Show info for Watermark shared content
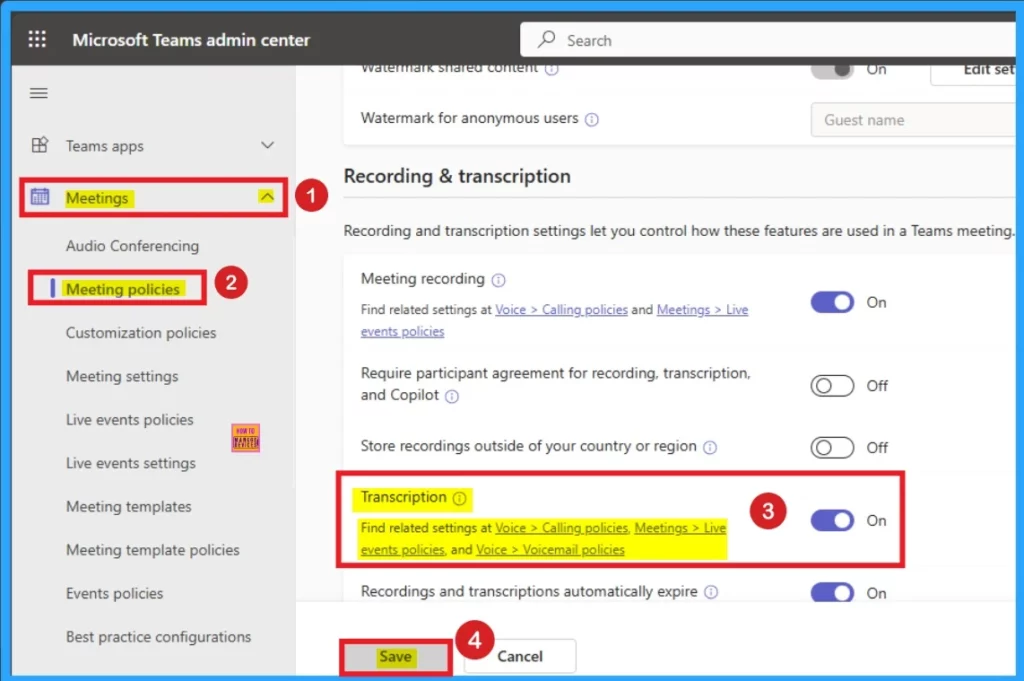Viewport: 1024px width, 681px height. click(552, 69)
